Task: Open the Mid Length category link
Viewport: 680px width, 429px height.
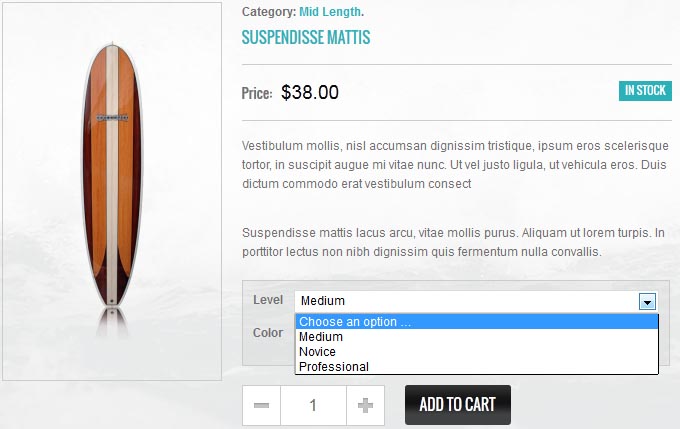Action: (329, 12)
